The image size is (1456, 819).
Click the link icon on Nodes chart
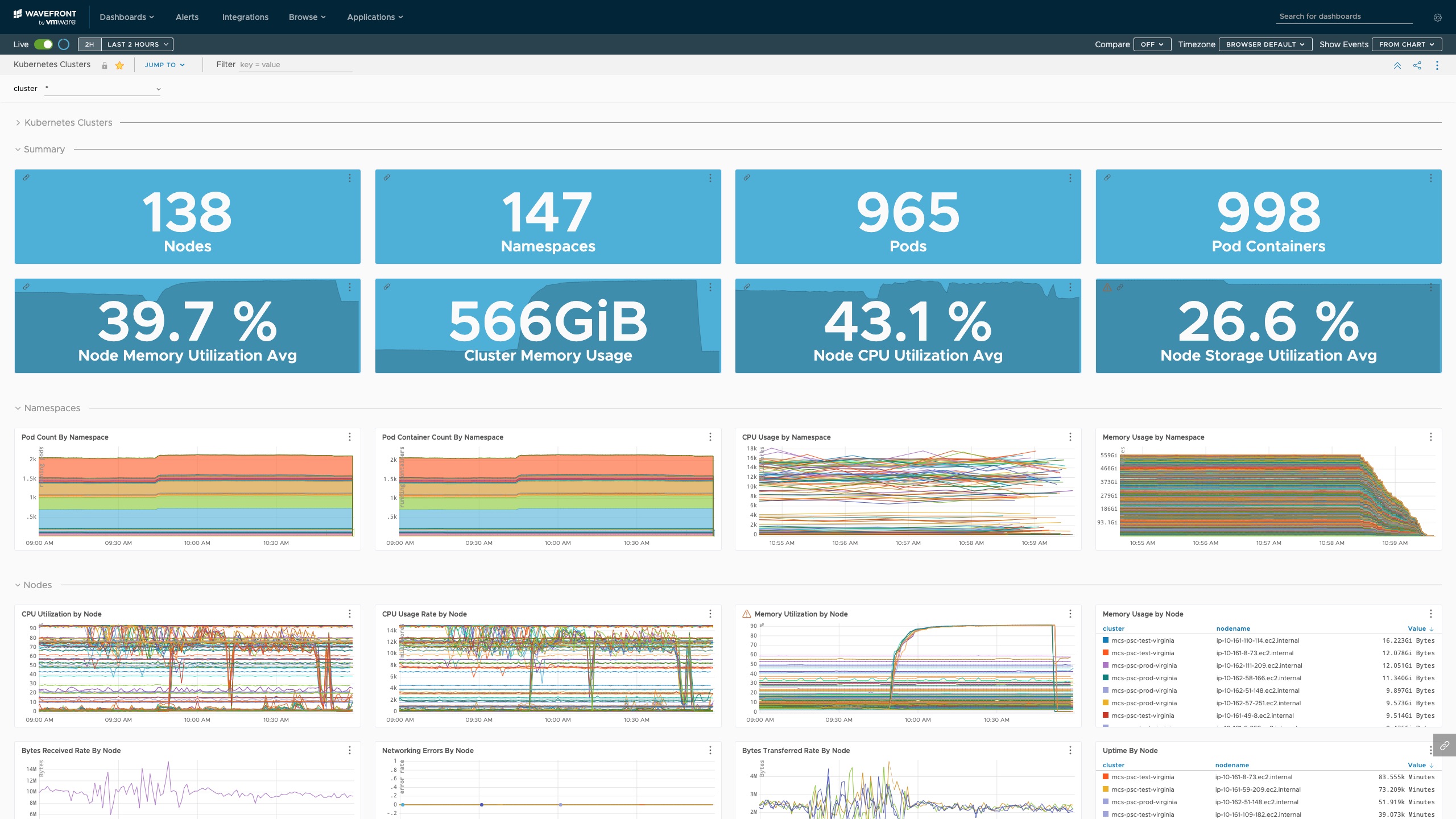tap(26, 177)
